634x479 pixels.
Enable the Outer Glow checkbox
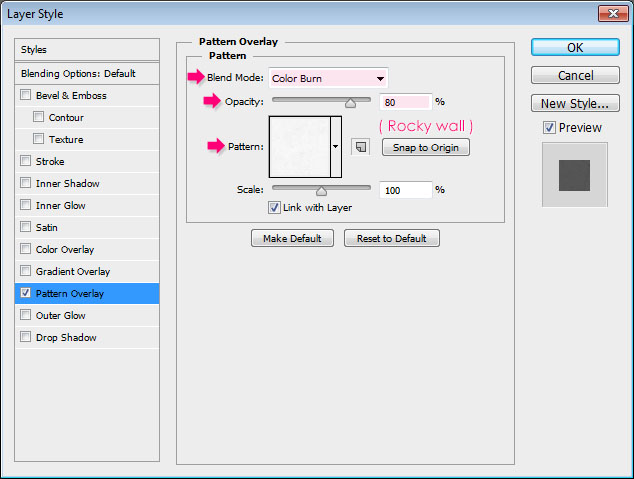(x=25, y=314)
